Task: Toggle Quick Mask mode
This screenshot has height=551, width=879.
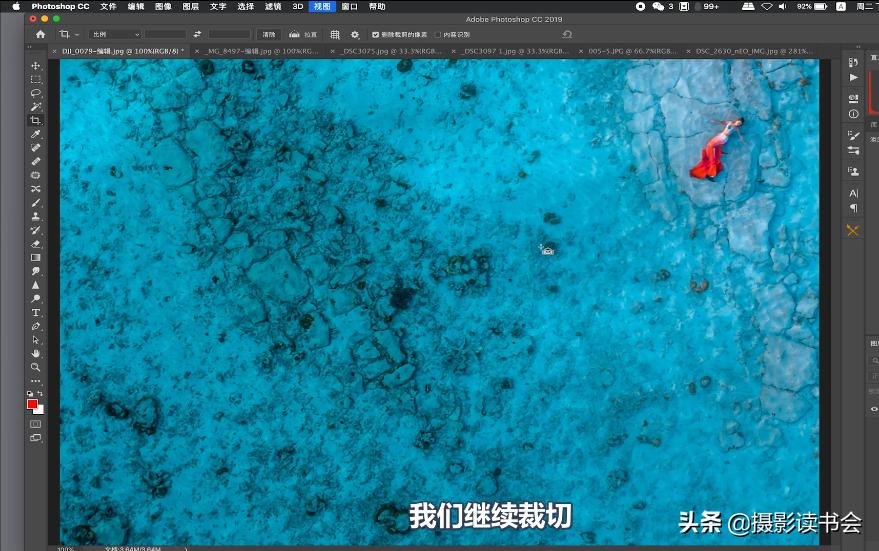Action: [x=36, y=424]
